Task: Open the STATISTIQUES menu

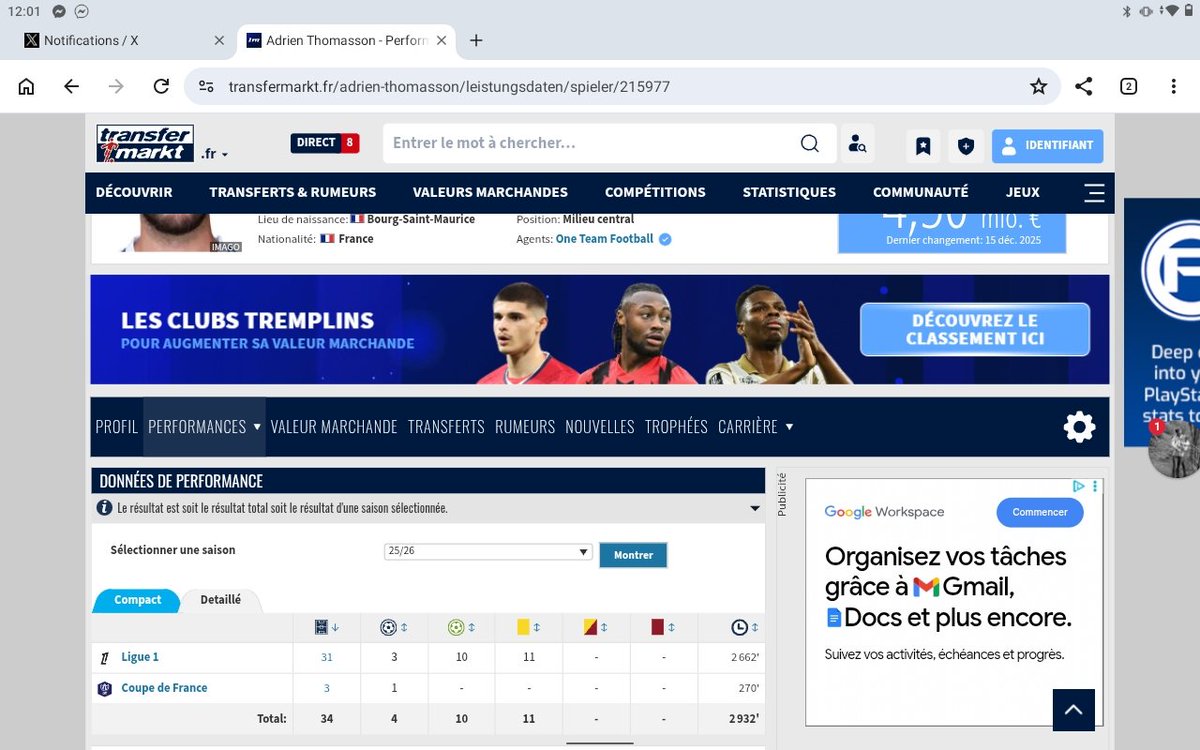Action: coord(789,192)
